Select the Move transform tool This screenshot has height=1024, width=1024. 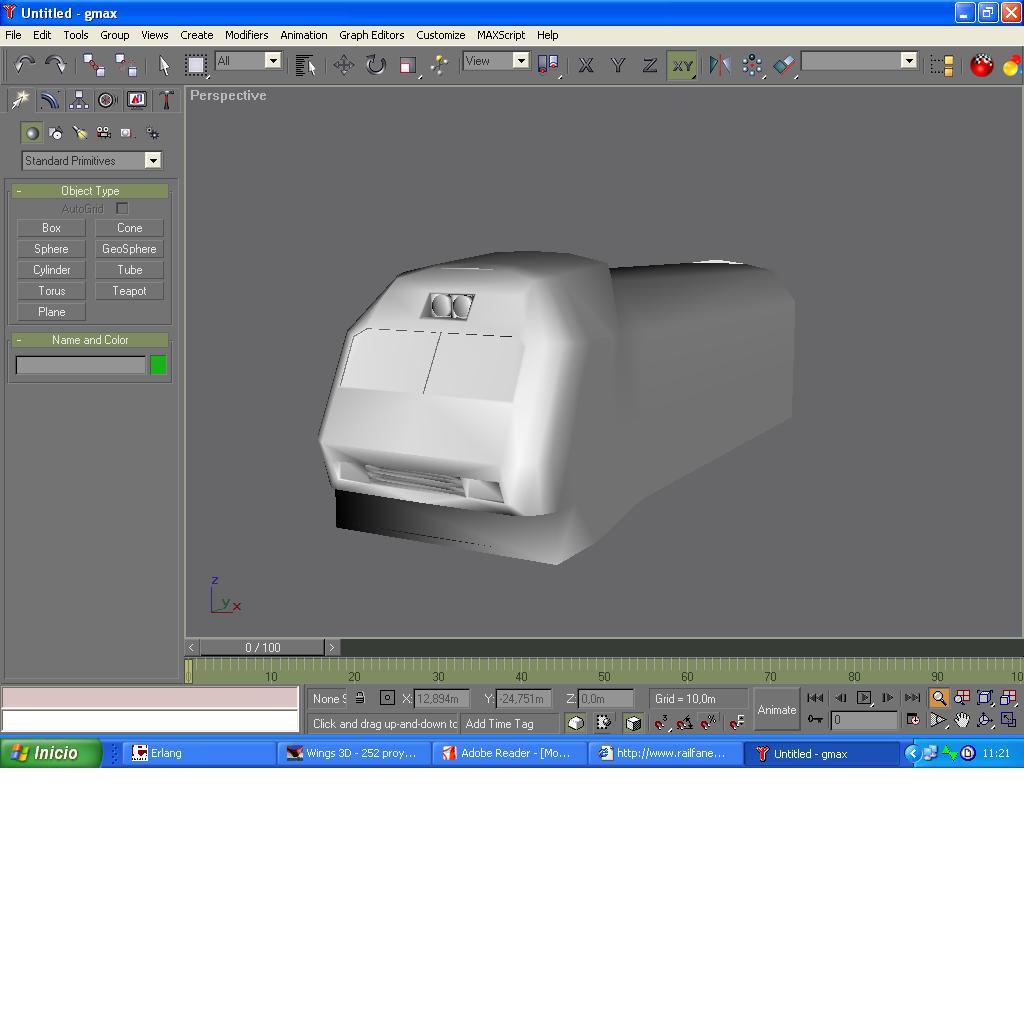coord(344,66)
